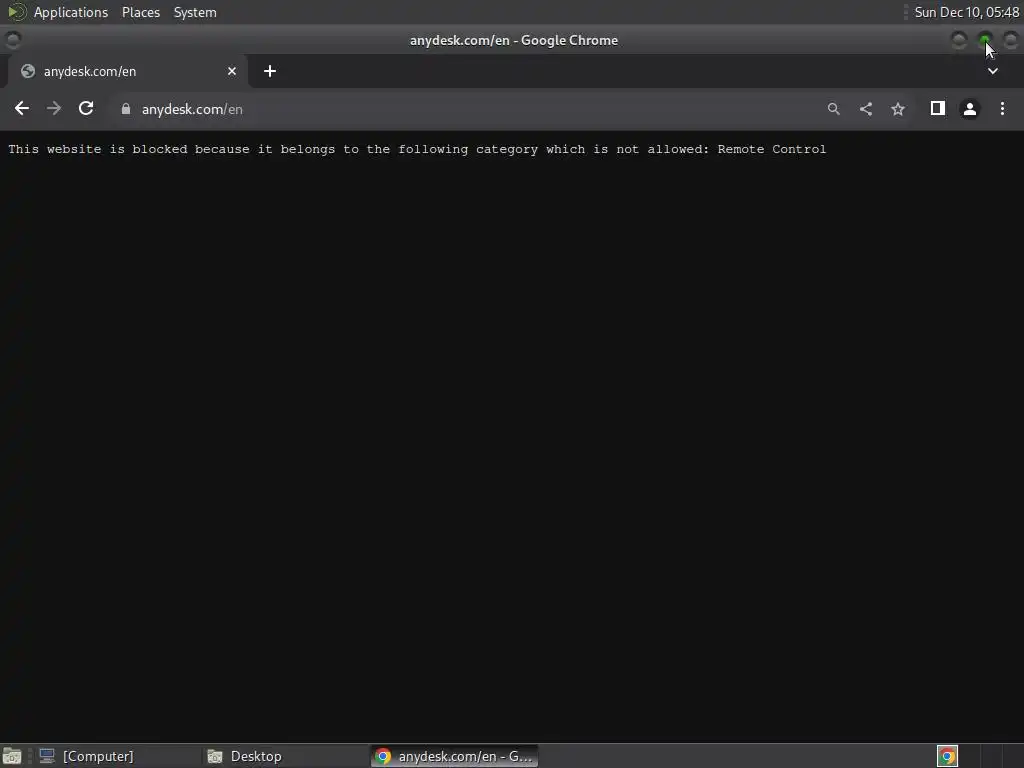
Task: Reload the anydesk.com page
Action: coord(86,108)
